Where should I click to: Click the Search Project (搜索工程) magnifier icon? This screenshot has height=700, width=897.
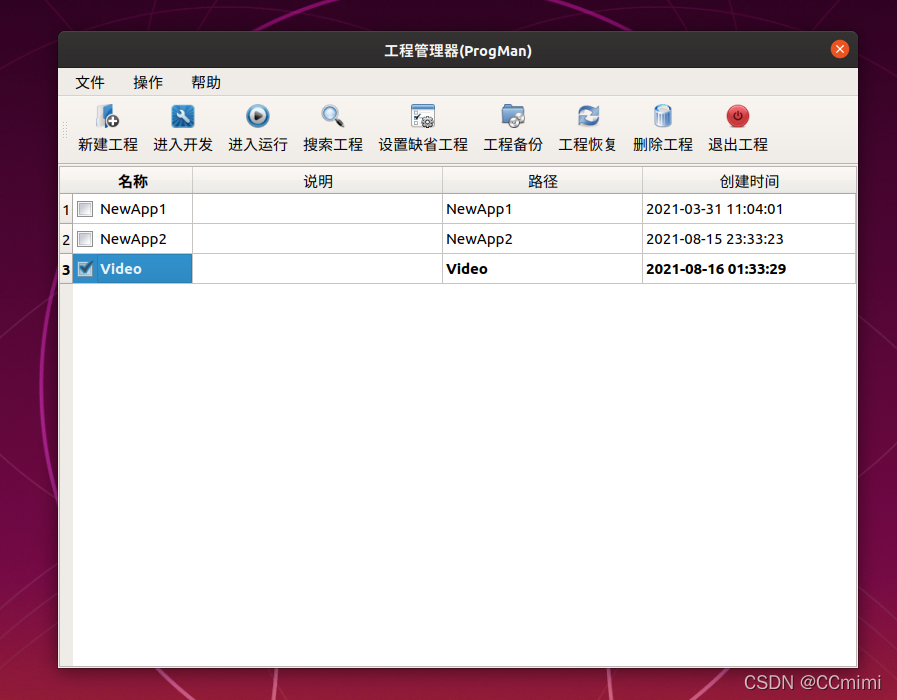(x=332, y=116)
